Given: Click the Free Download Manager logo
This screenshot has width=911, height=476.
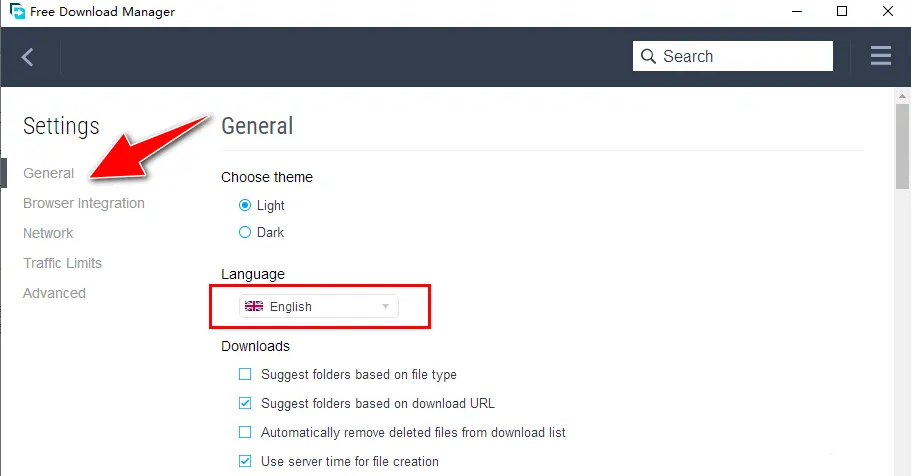Looking at the screenshot, I should click(16, 12).
